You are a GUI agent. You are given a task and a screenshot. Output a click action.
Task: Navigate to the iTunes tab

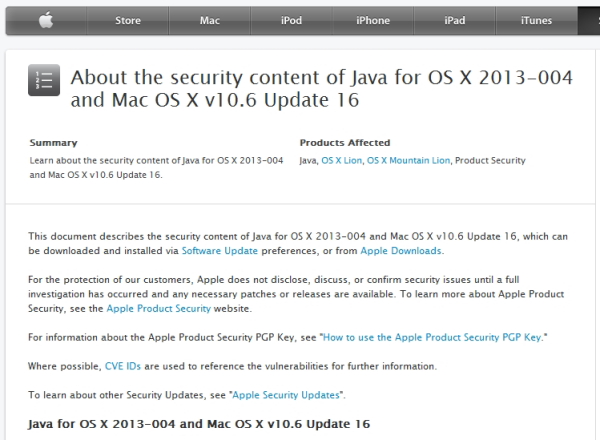point(536,20)
